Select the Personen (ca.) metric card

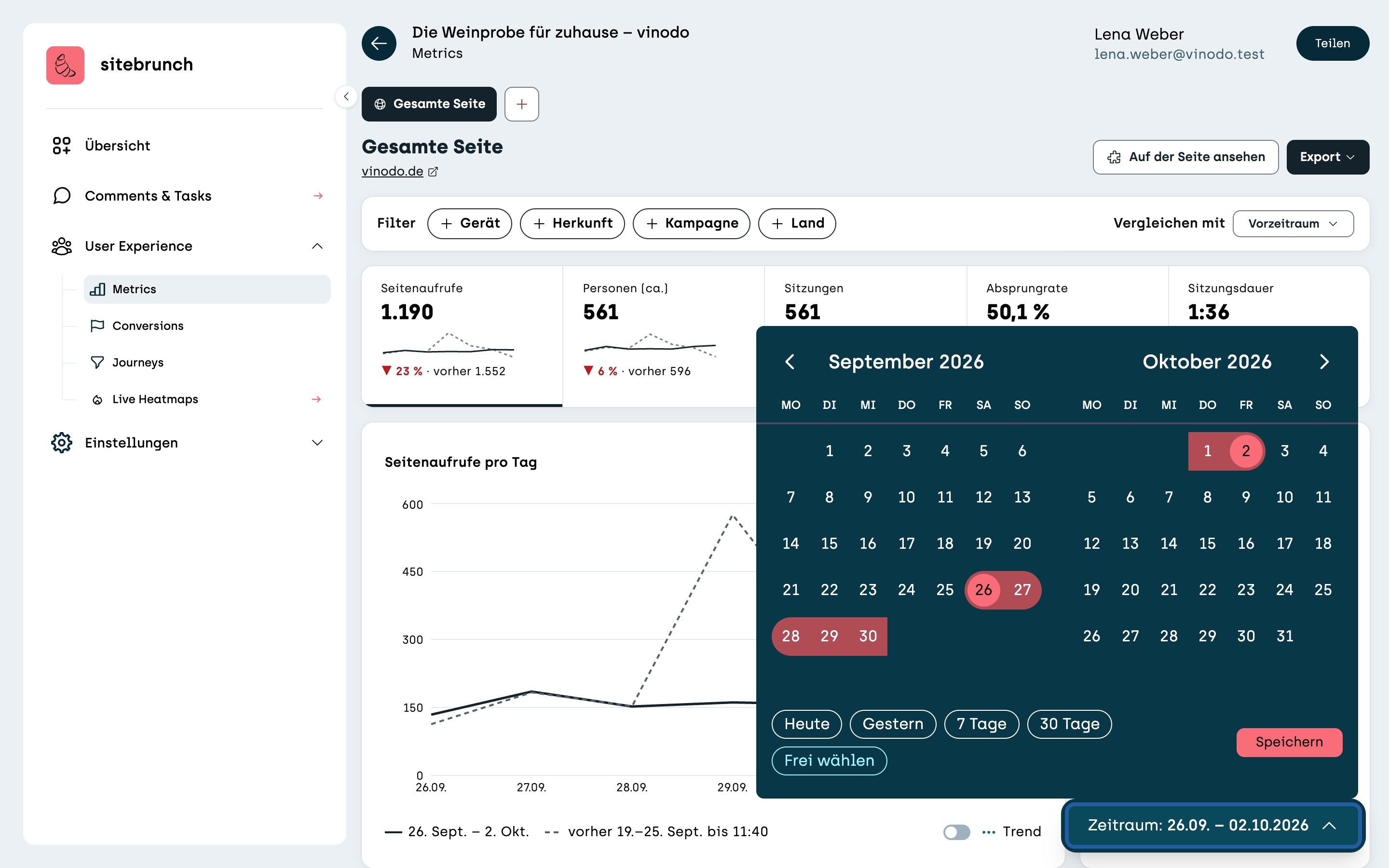click(664, 337)
